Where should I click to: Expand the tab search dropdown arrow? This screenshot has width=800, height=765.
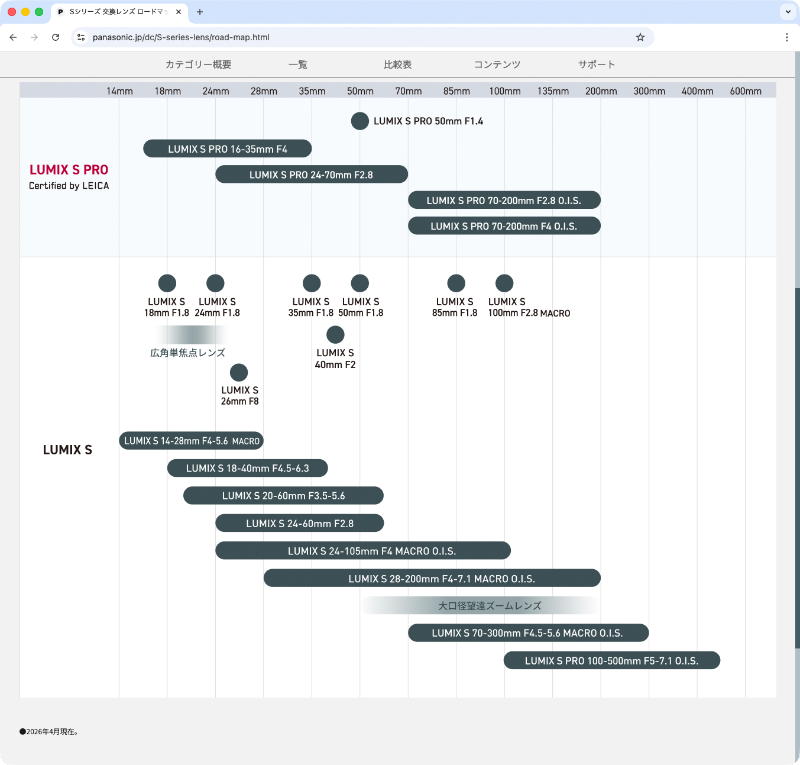pos(788,12)
